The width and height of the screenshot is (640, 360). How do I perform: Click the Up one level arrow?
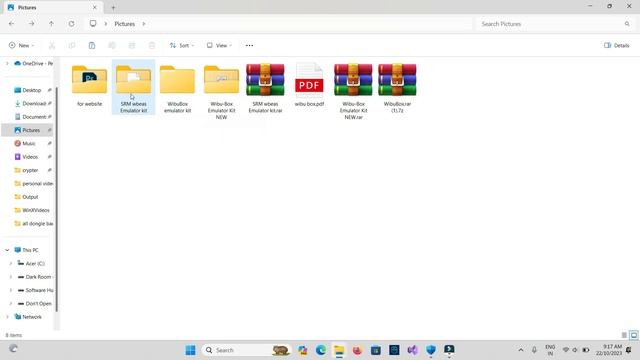[x=51, y=24]
